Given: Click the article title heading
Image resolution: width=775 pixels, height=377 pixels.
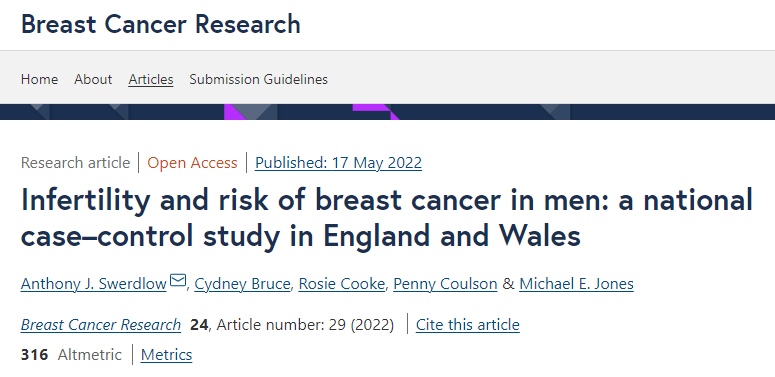Looking at the screenshot, I should 387,217.
